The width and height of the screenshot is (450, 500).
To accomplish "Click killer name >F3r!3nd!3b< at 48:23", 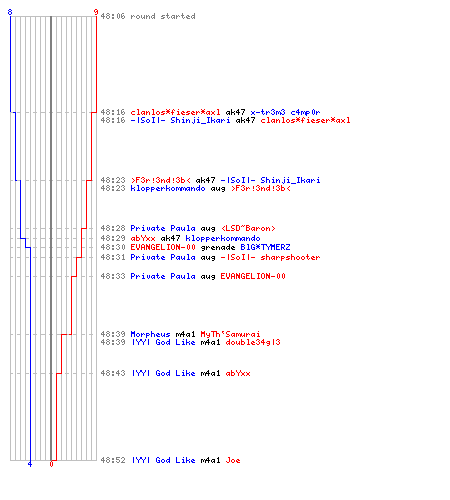I will 160,180.
